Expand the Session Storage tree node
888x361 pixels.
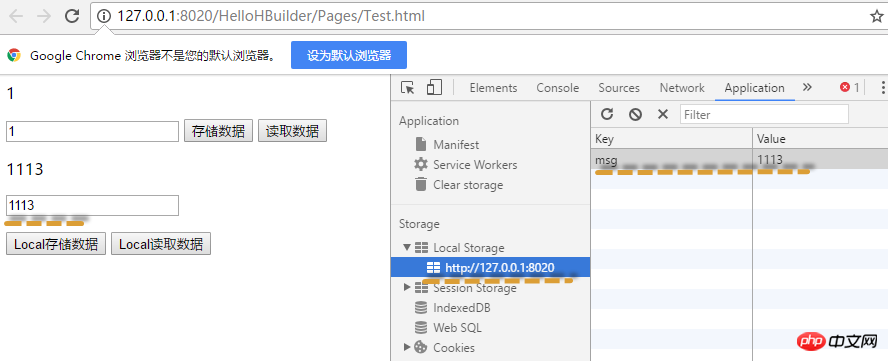[406, 287]
